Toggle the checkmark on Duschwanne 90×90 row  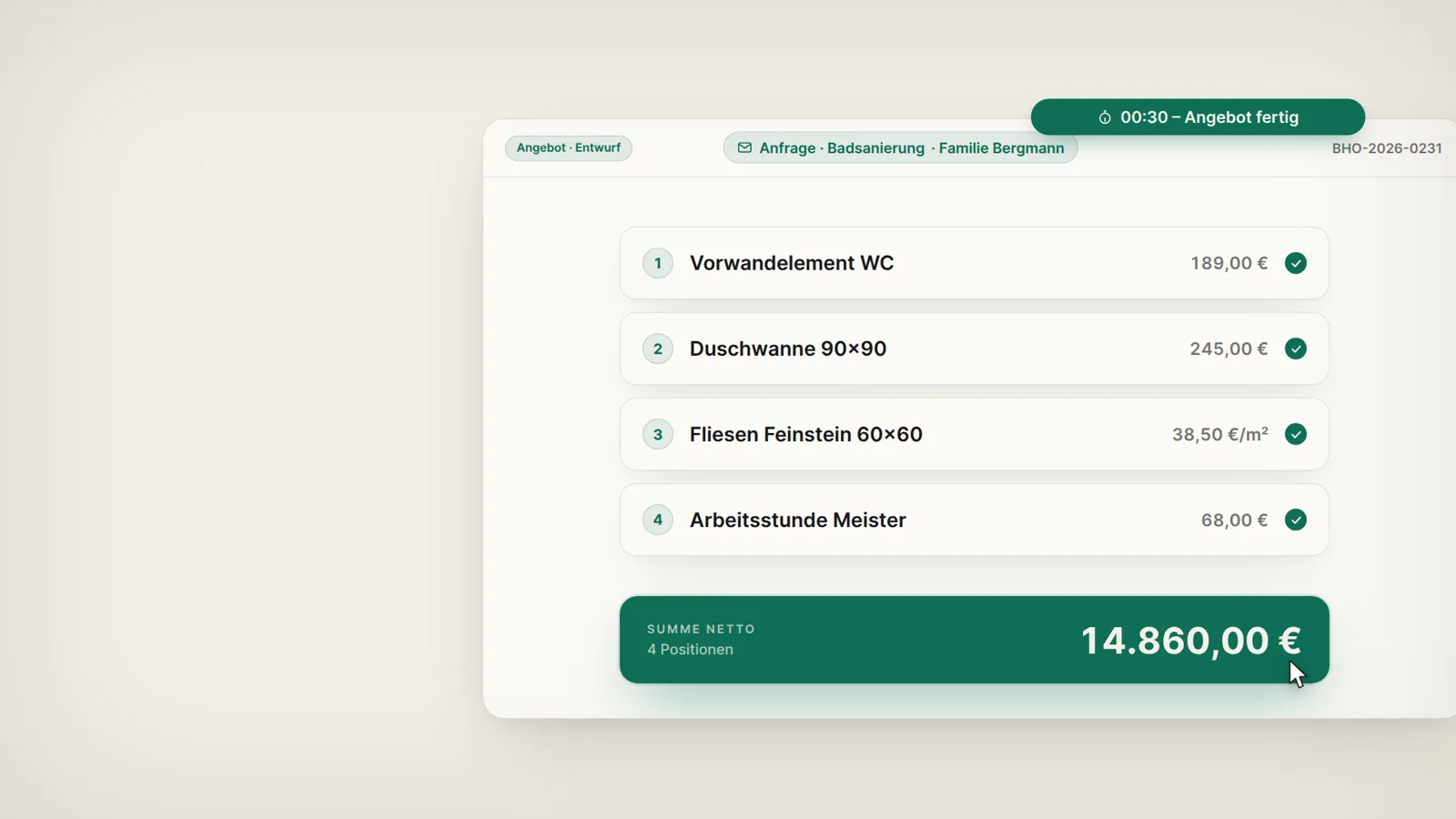tap(1296, 349)
